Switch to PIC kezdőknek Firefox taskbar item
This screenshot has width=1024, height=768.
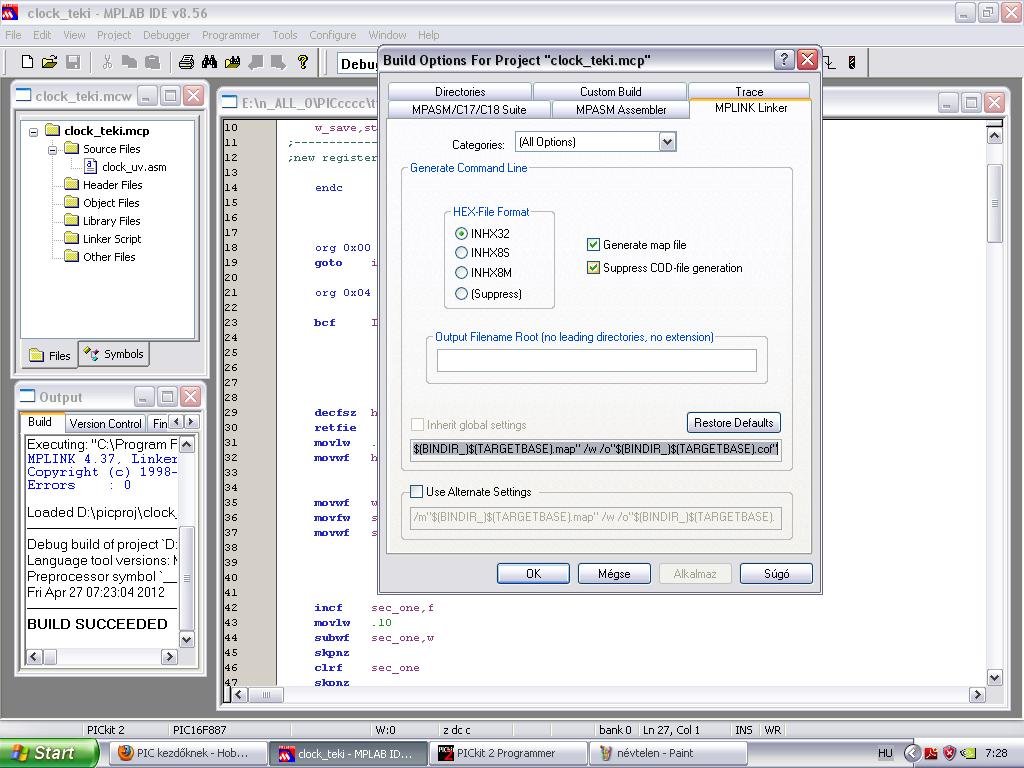tap(187, 753)
